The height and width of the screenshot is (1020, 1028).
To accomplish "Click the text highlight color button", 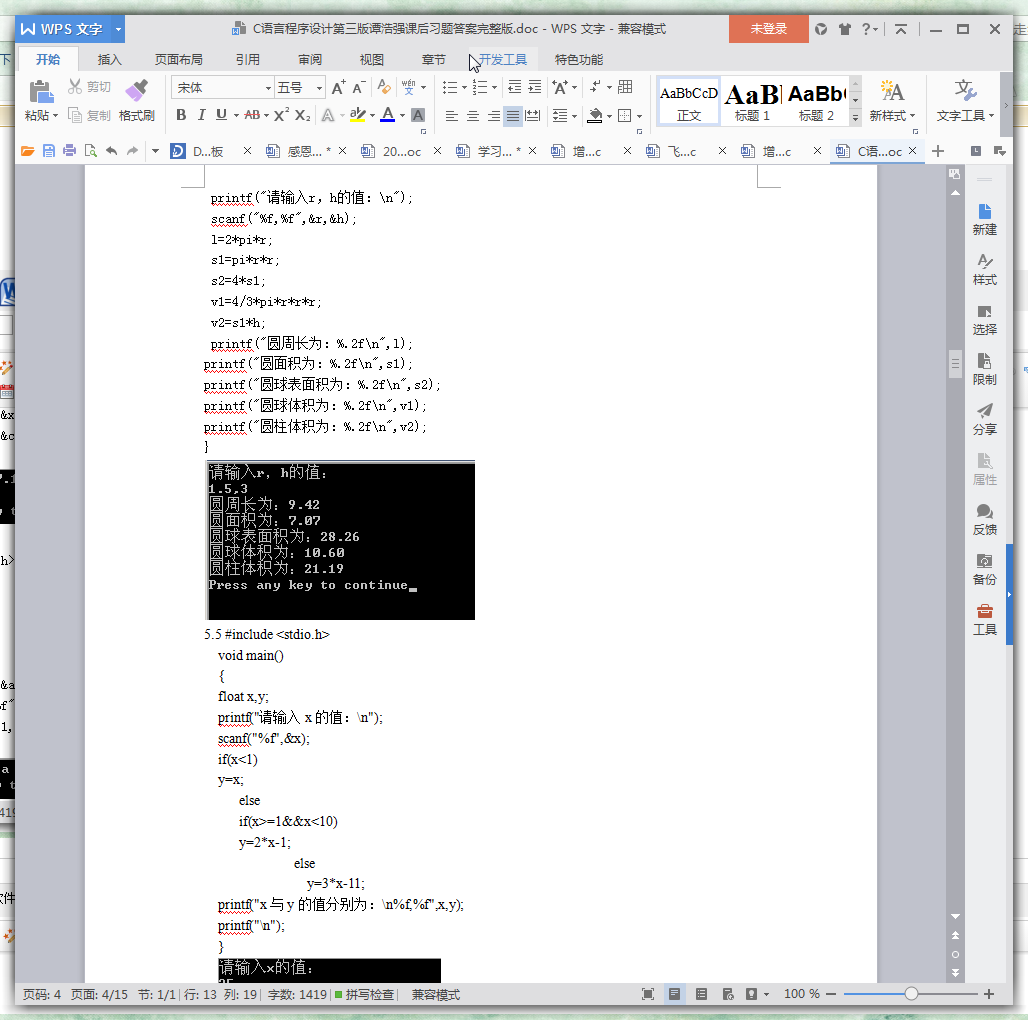I will [x=357, y=115].
